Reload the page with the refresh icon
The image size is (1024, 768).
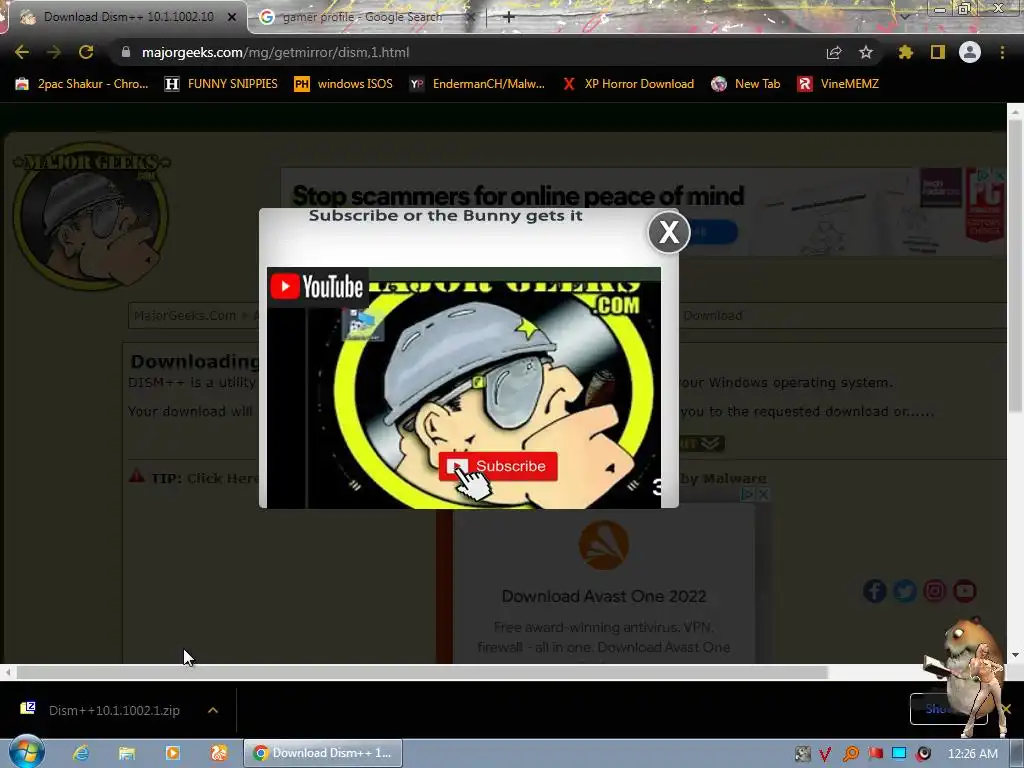pyautogui.click(x=86, y=52)
